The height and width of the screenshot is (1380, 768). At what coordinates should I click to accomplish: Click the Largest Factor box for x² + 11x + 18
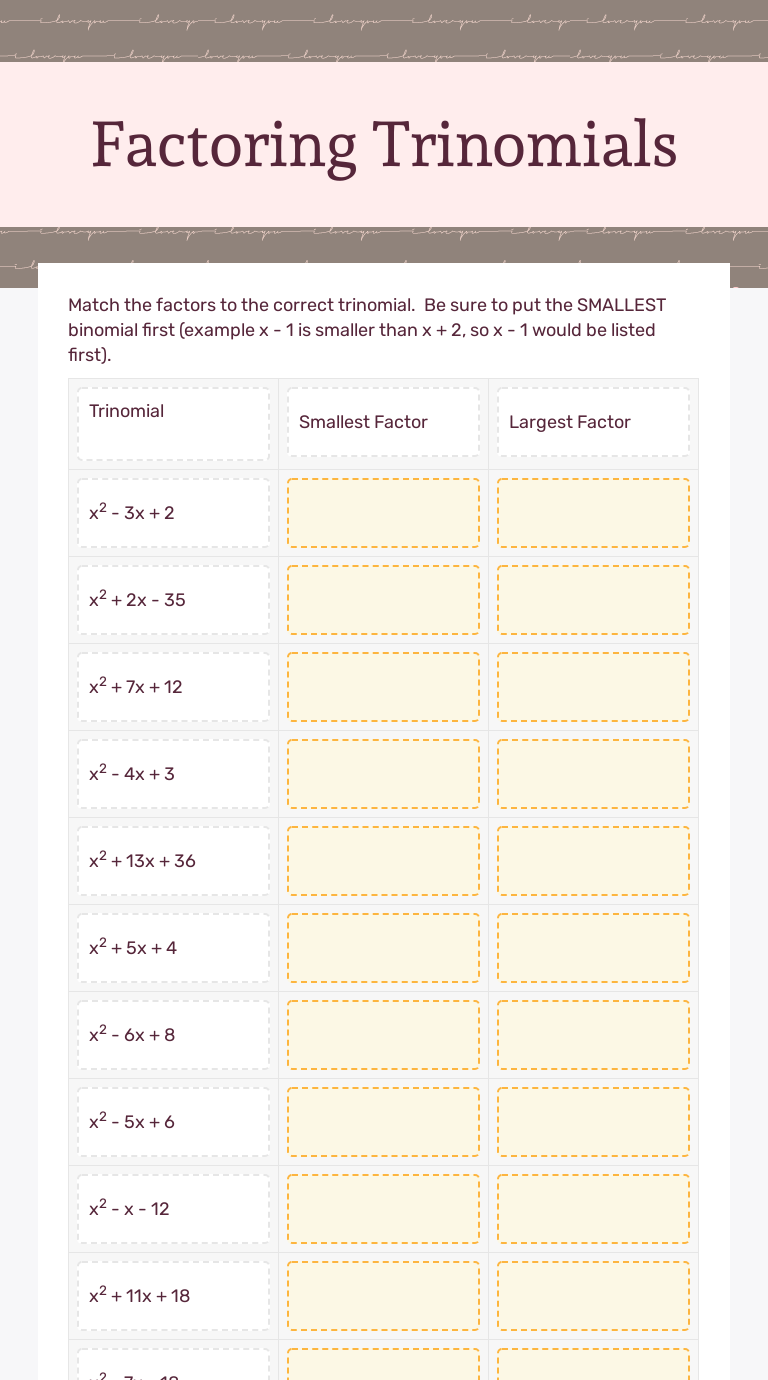tap(593, 1296)
